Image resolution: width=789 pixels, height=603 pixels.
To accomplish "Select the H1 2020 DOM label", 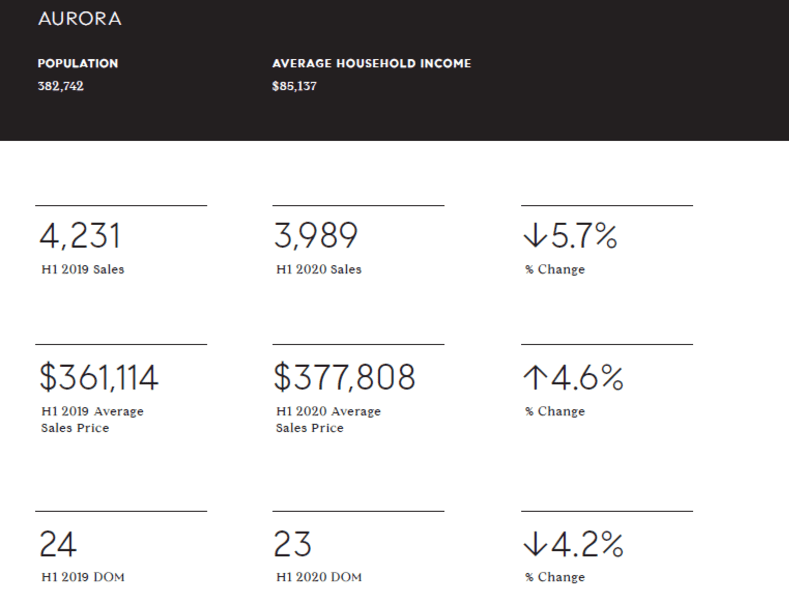I will (x=319, y=577).
